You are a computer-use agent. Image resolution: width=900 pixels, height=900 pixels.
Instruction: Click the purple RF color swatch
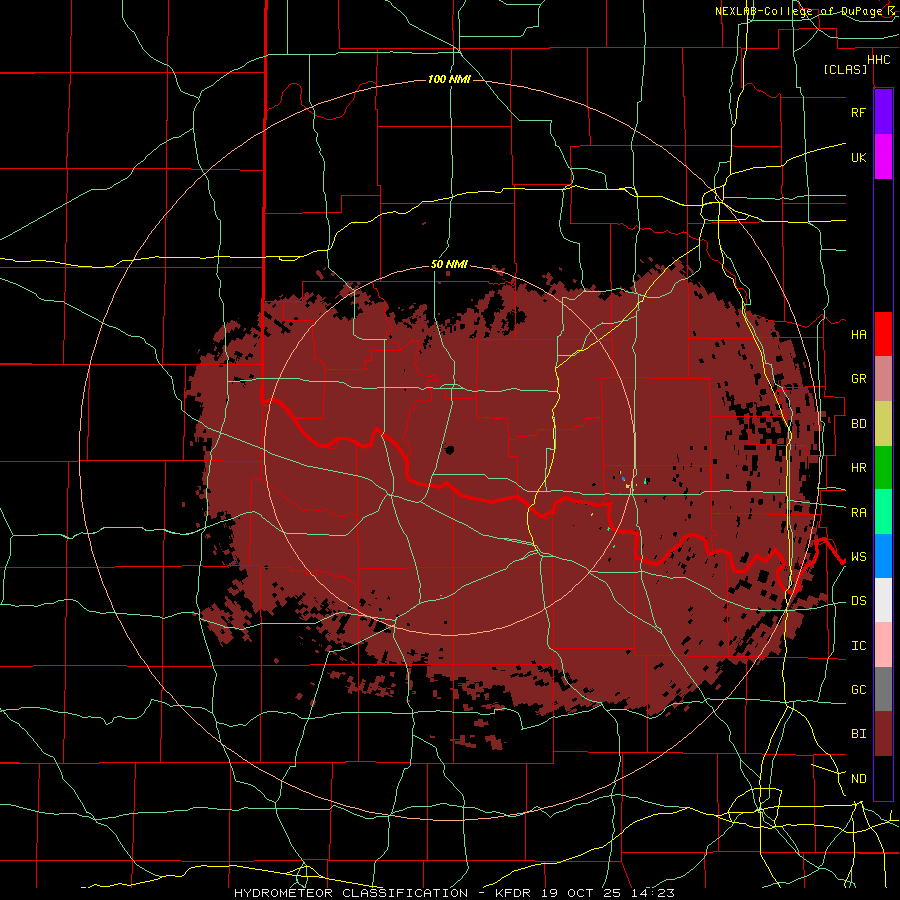(883, 112)
